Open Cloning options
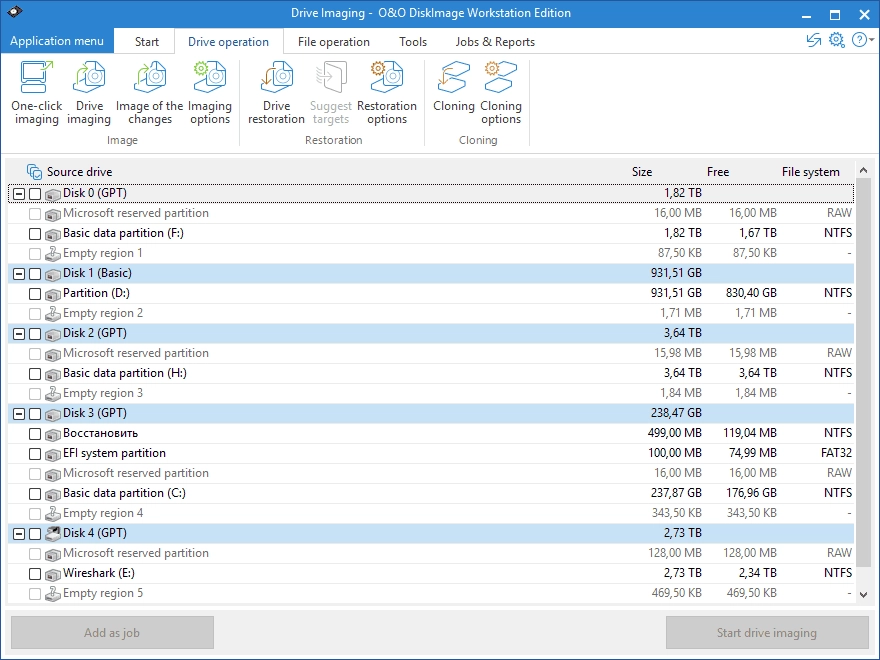Screen dimensions: 880x660 click(x=501, y=93)
